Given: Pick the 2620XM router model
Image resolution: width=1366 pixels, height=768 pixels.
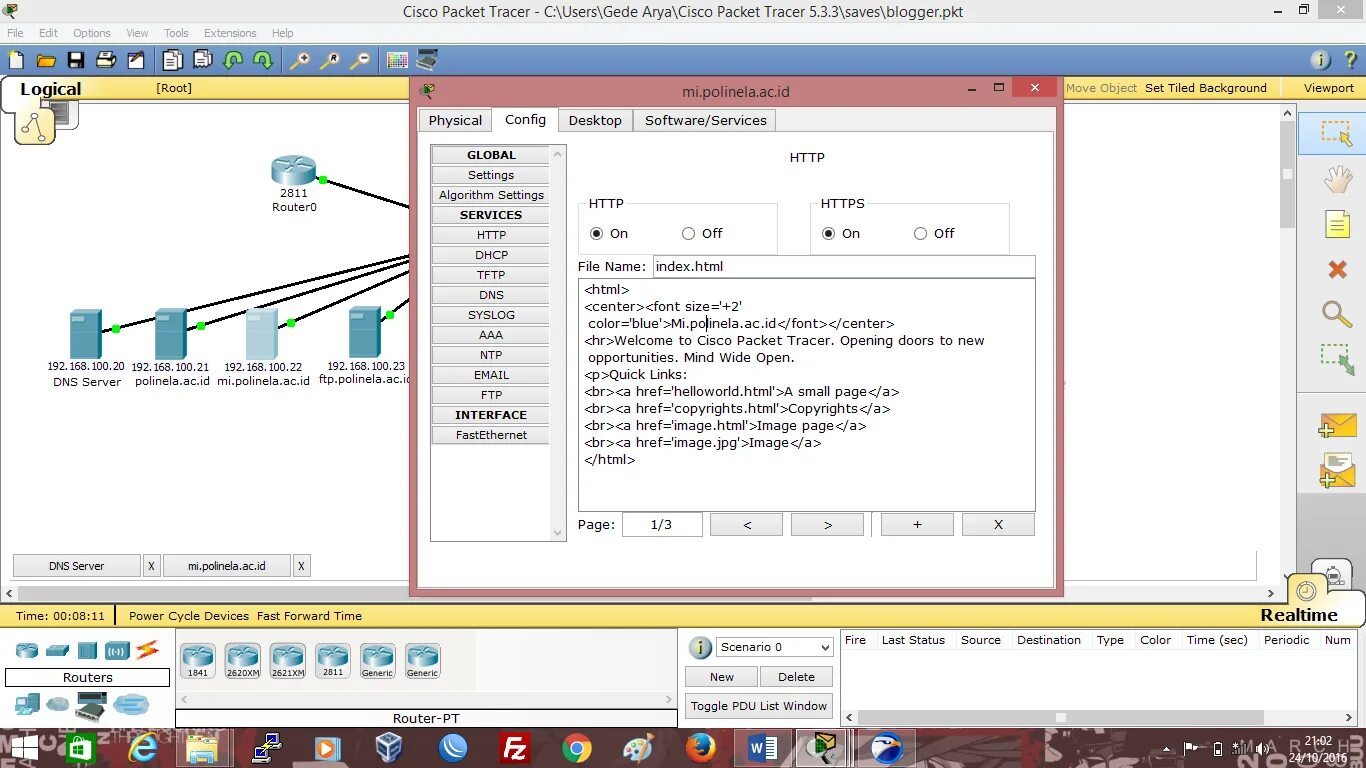Looking at the screenshot, I should click(x=243, y=660).
